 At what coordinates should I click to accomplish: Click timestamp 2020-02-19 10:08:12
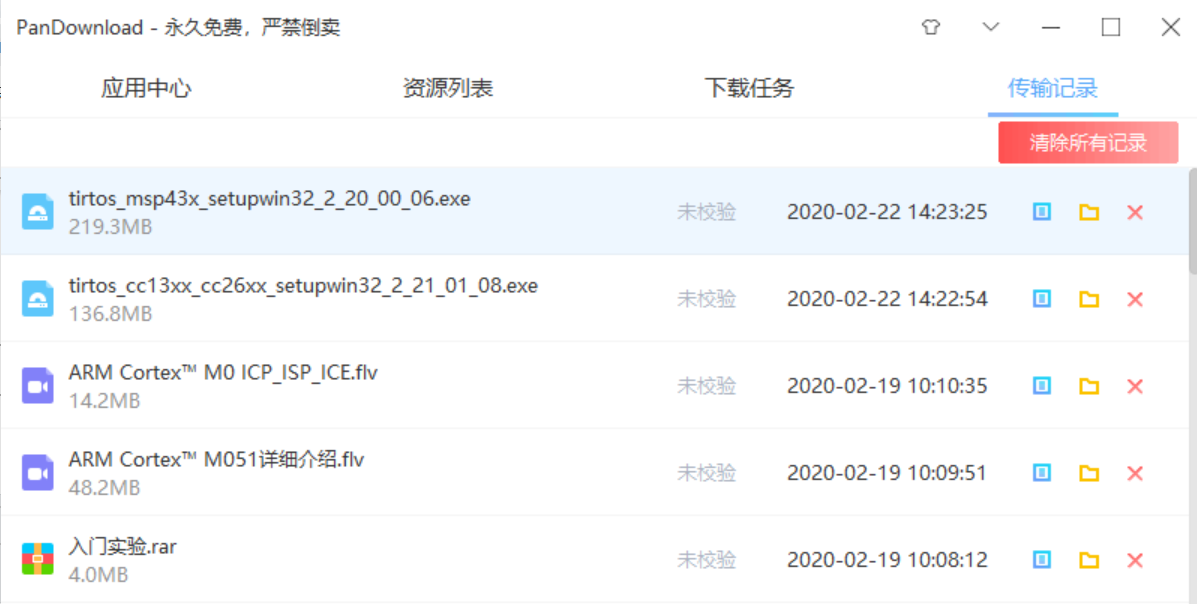click(887, 560)
